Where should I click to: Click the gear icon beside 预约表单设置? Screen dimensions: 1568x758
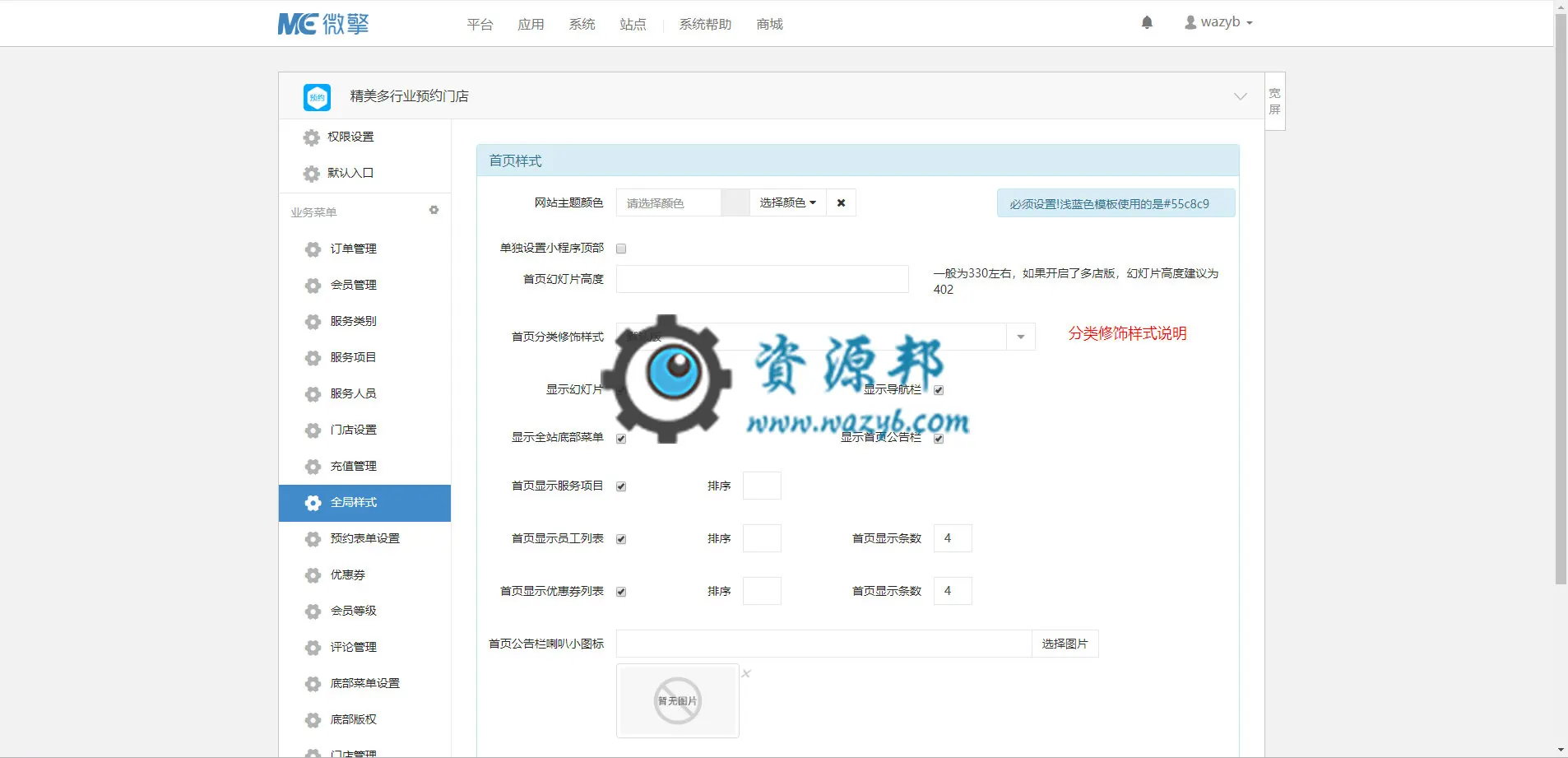pyautogui.click(x=313, y=539)
